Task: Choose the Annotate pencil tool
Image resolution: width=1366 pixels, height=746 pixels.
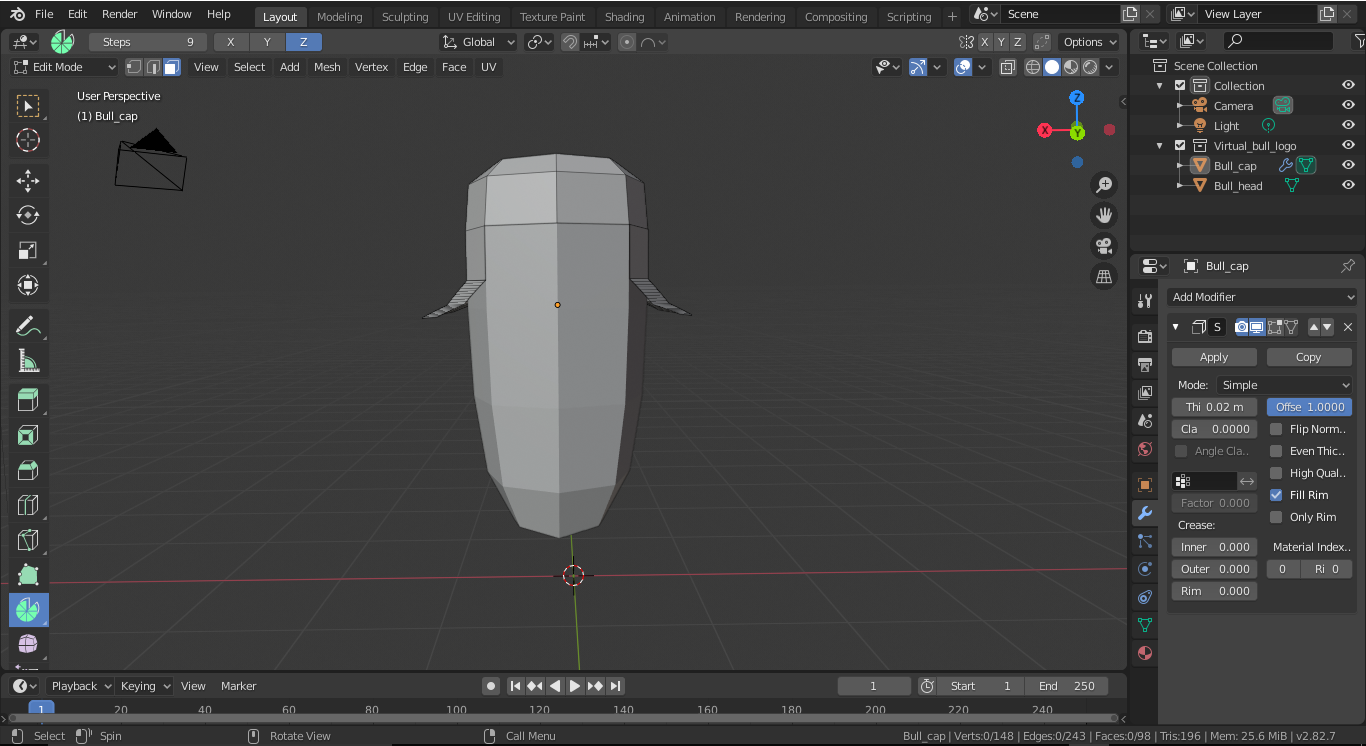Action: pos(28,326)
